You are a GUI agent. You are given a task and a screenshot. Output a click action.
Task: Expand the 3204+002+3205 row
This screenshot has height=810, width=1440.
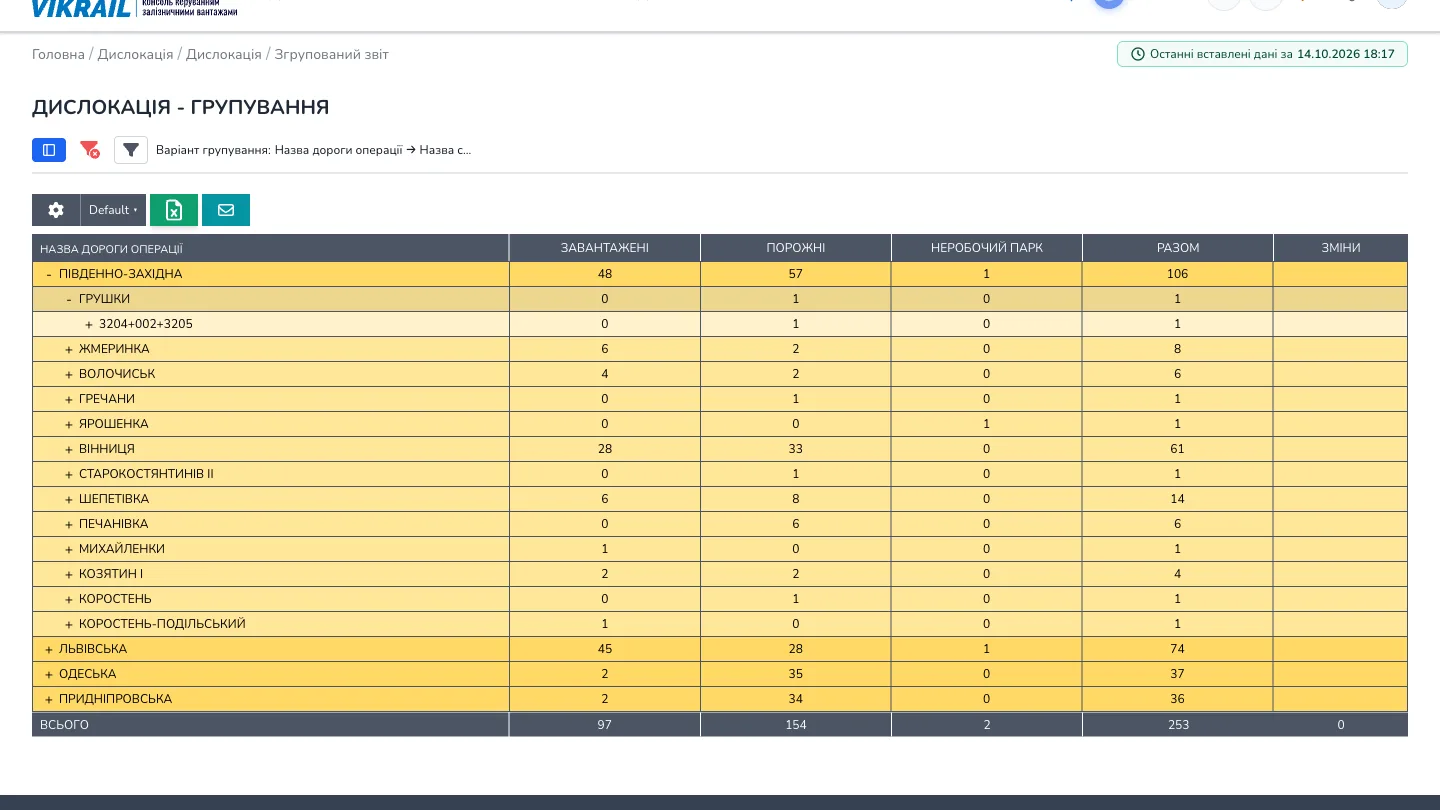click(x=89, y=324)
